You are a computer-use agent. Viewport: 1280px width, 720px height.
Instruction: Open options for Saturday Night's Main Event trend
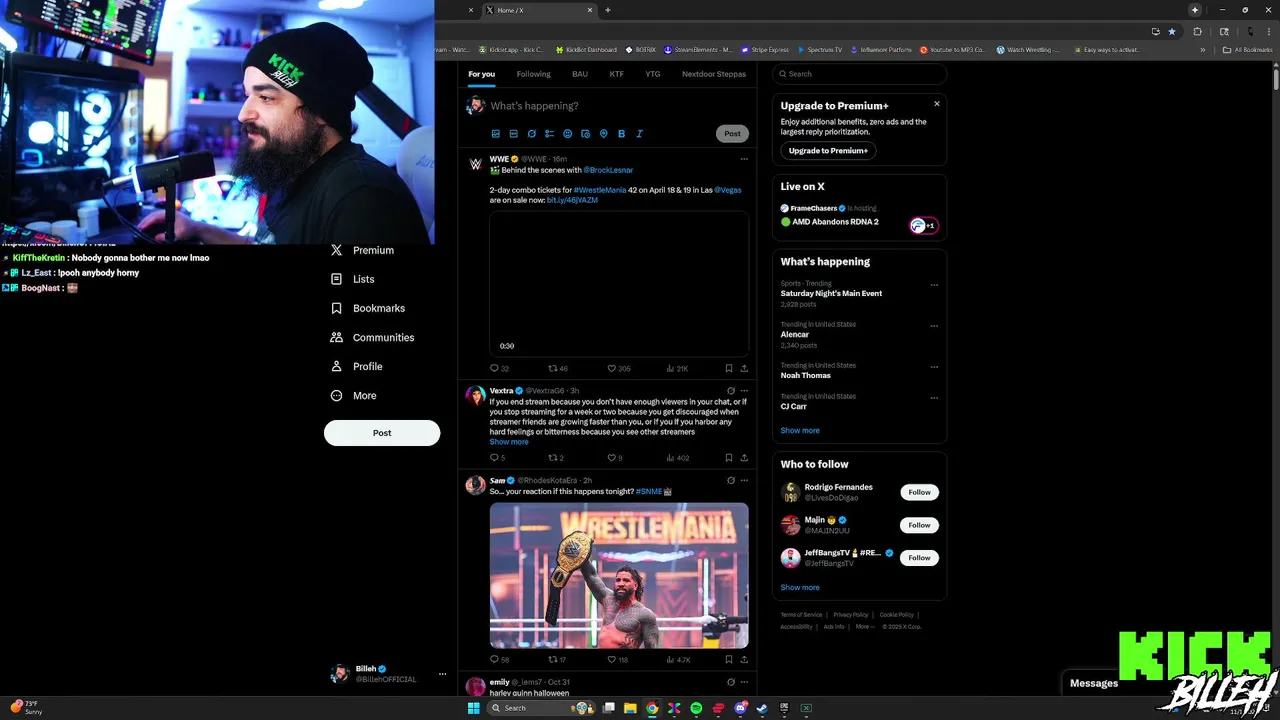(934, 285)
